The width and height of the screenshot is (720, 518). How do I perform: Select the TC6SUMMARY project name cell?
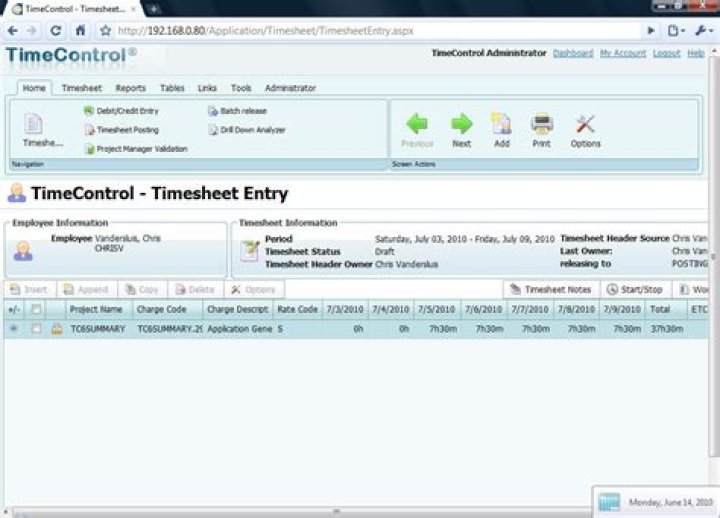[98, 329]
